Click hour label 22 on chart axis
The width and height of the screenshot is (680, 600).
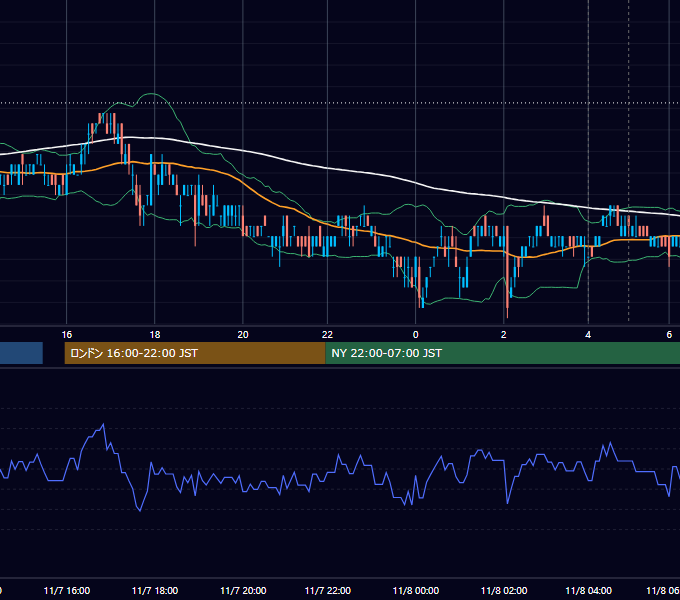click(x=327, y=335)
